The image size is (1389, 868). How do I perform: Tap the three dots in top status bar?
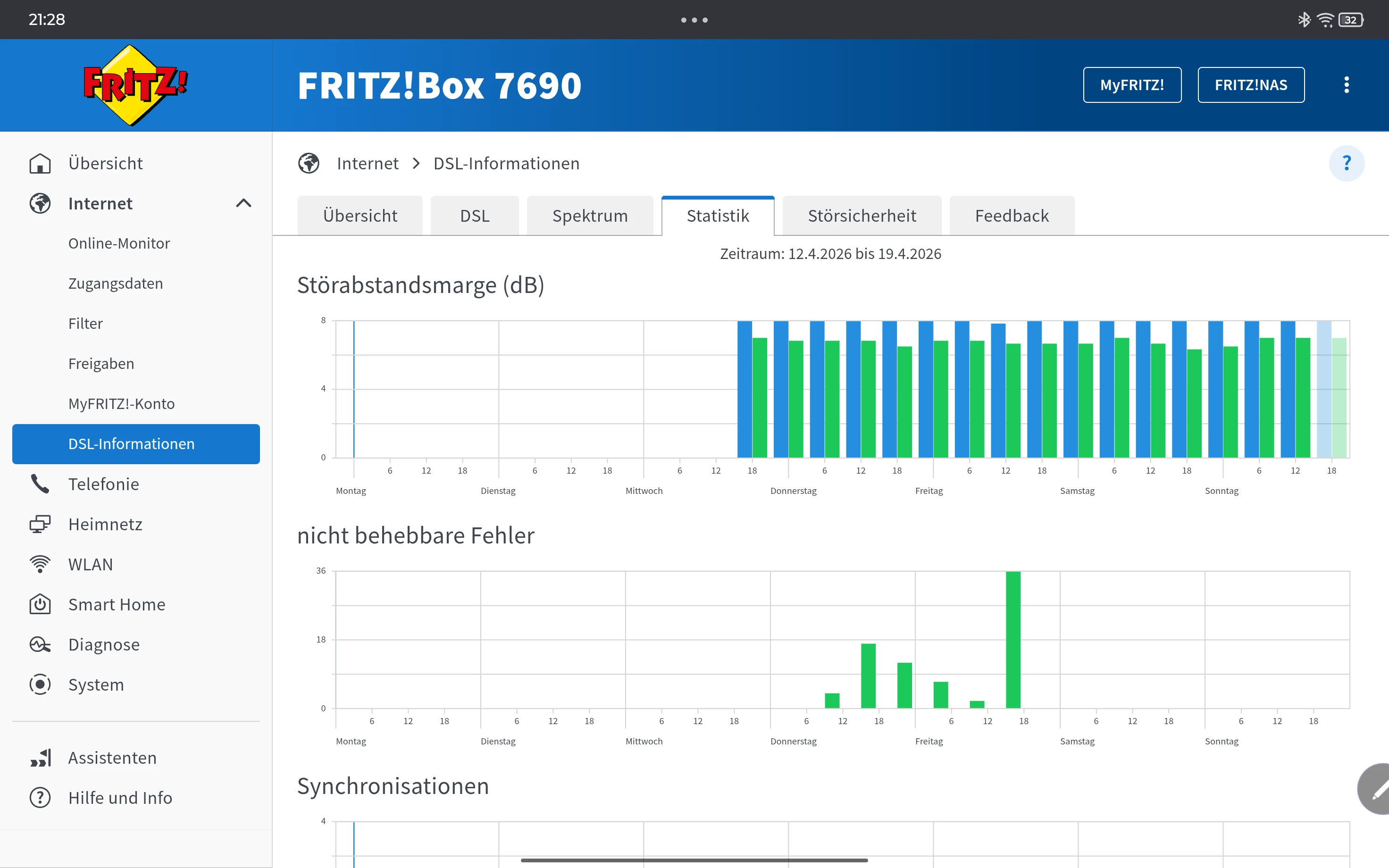694,20
